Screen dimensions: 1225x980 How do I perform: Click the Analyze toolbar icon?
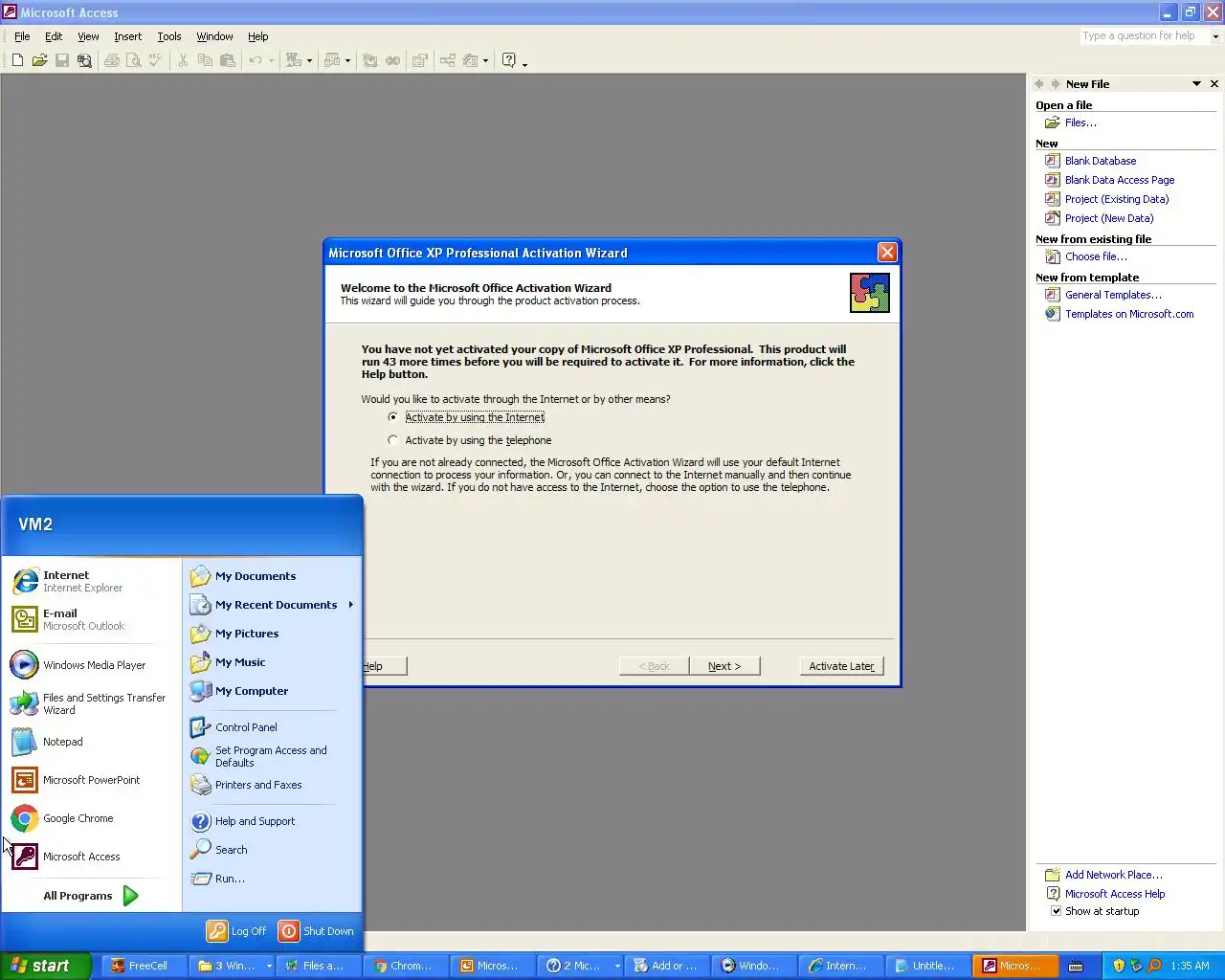tap(332, 60)
